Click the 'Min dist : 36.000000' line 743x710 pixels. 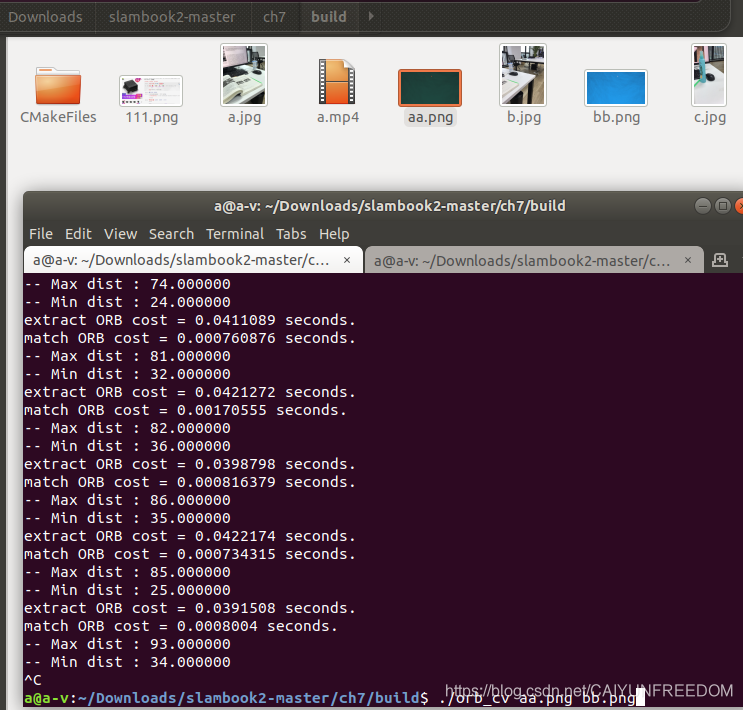[x=127, y=446]
